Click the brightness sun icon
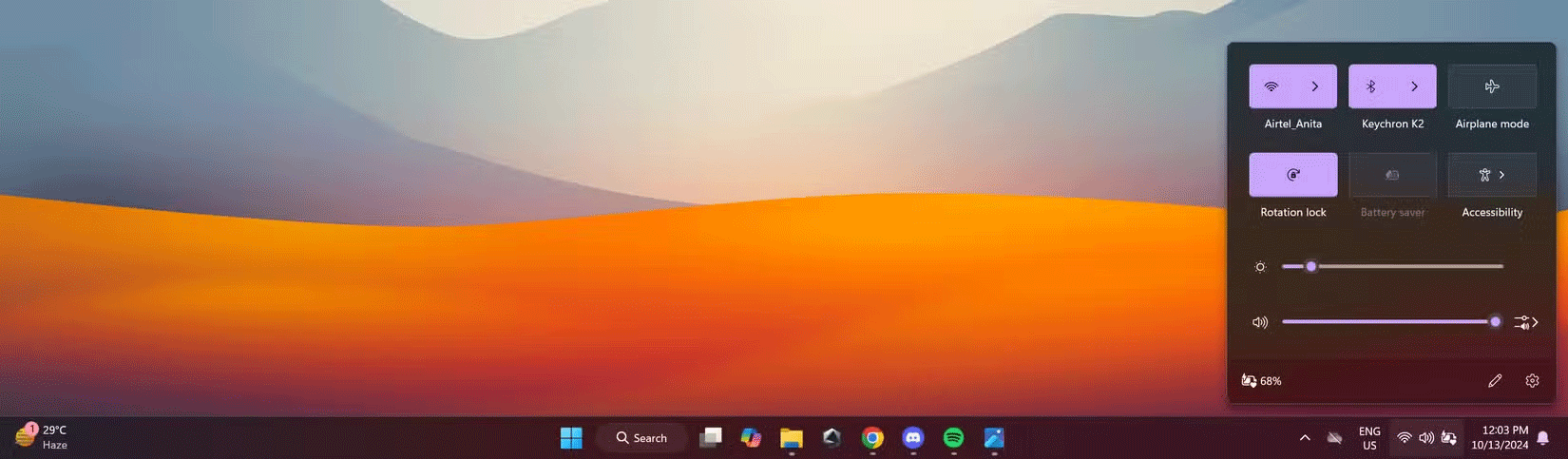1568x459 pixels. click(1260, 267)
